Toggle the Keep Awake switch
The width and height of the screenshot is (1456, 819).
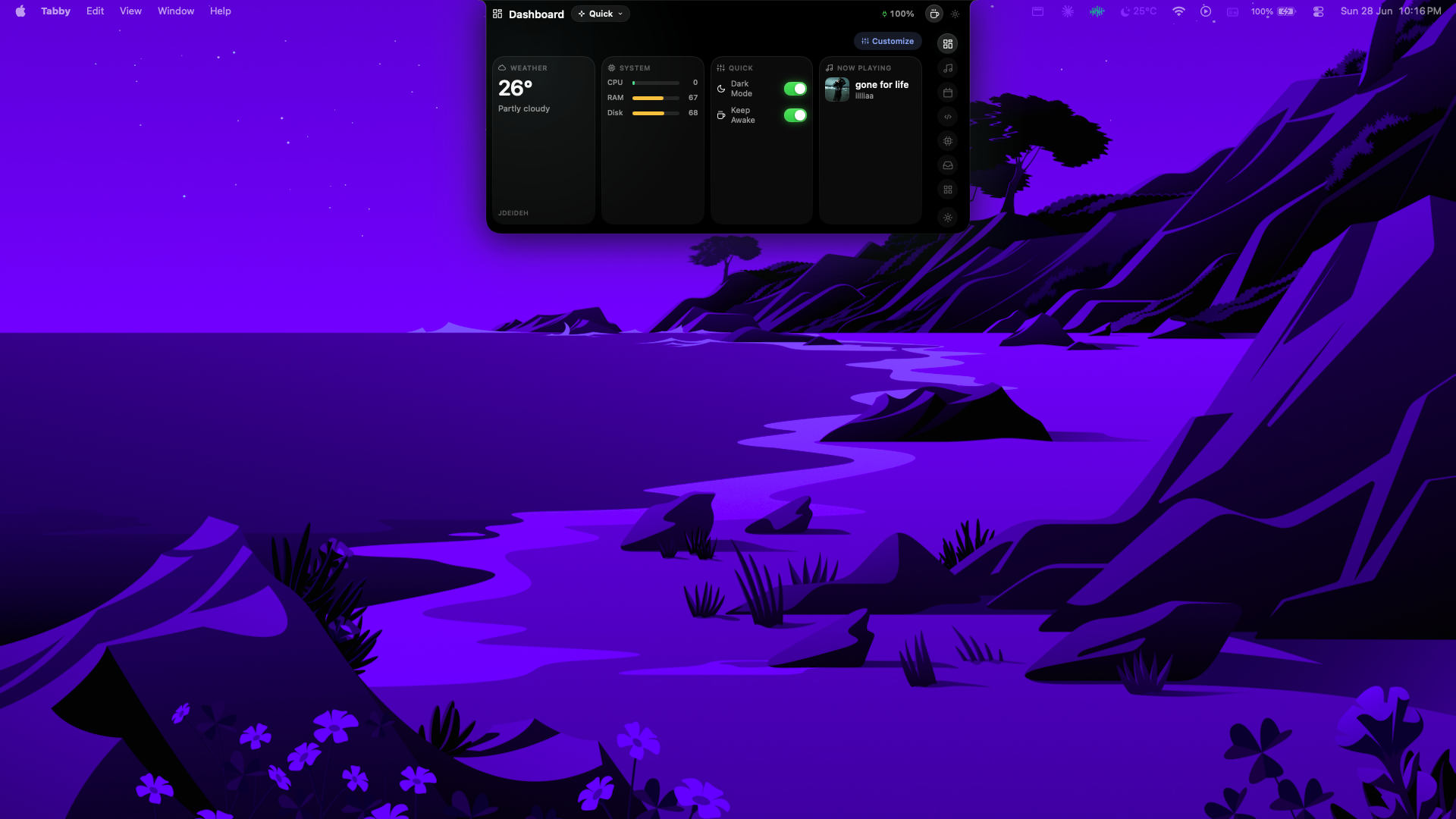click(x=795, y=115)
